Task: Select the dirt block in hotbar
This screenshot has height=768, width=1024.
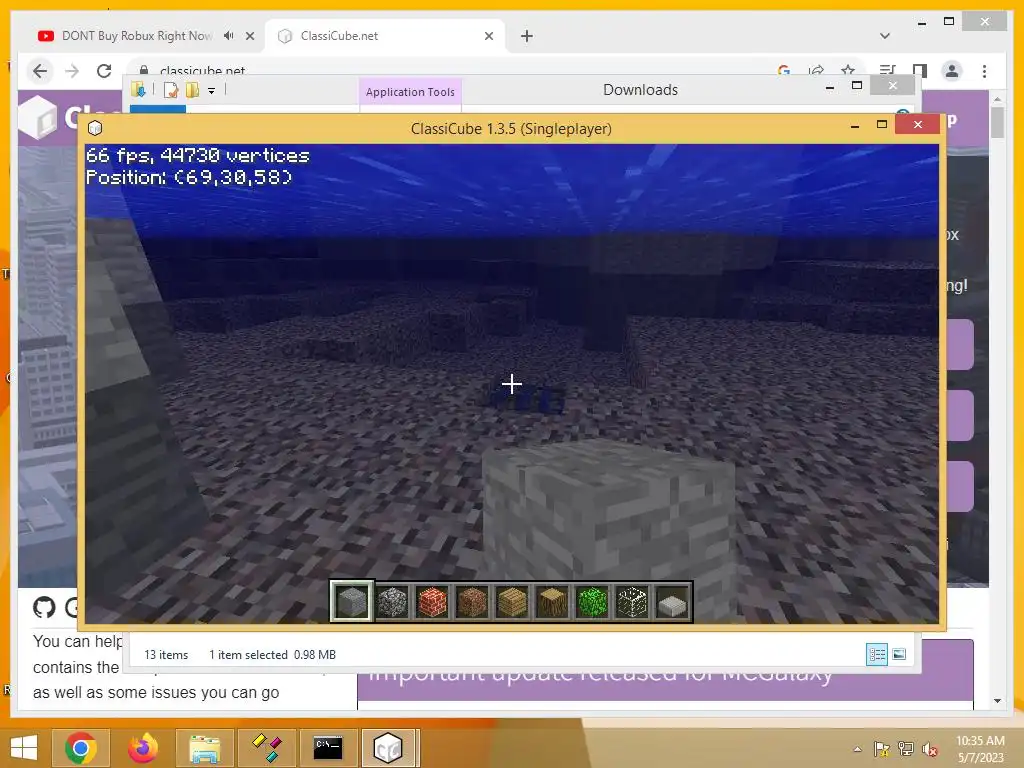Action: pyautogui.click(x=472, y=601)
